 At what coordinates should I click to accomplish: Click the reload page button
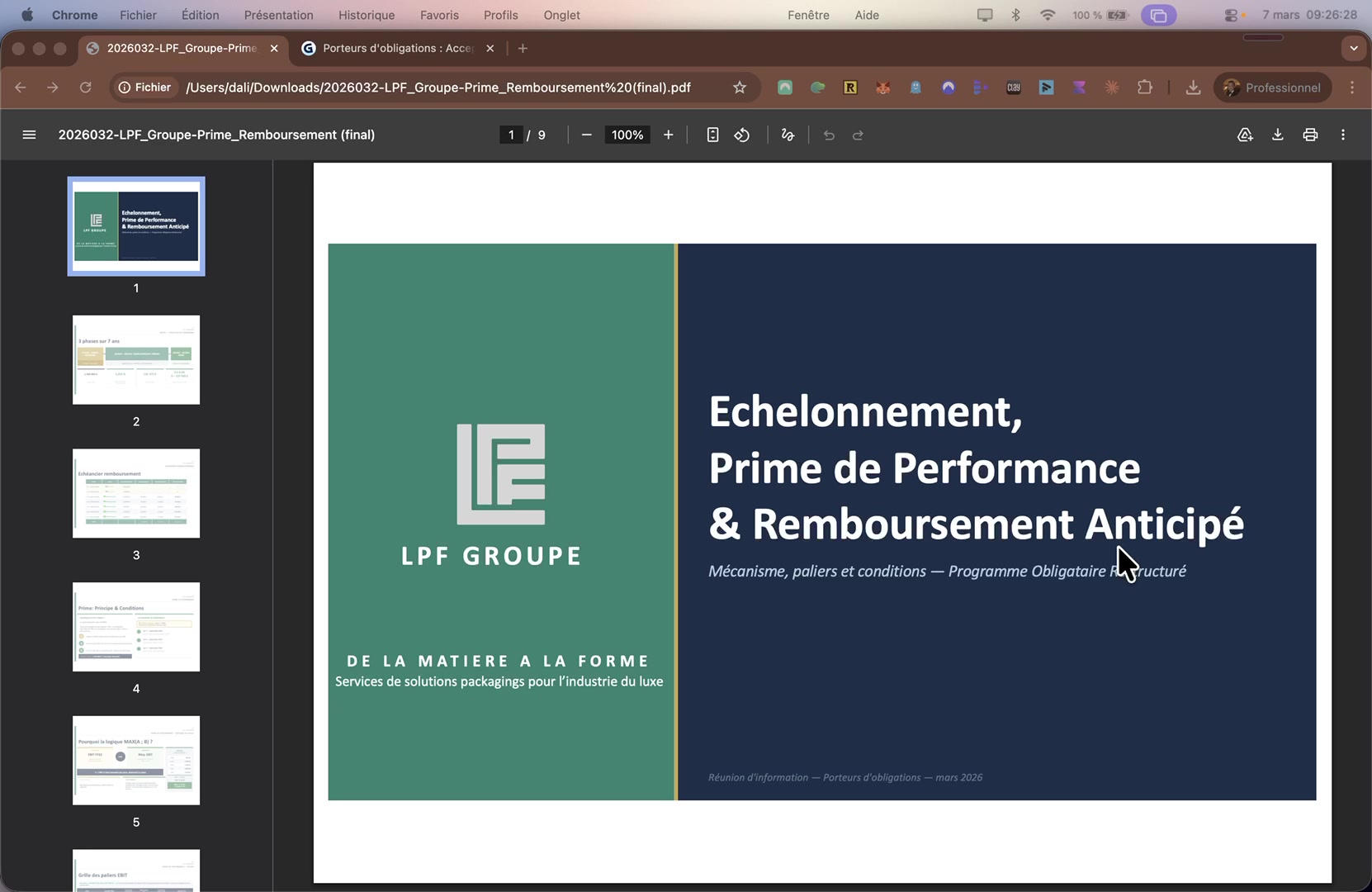point(85,88)
